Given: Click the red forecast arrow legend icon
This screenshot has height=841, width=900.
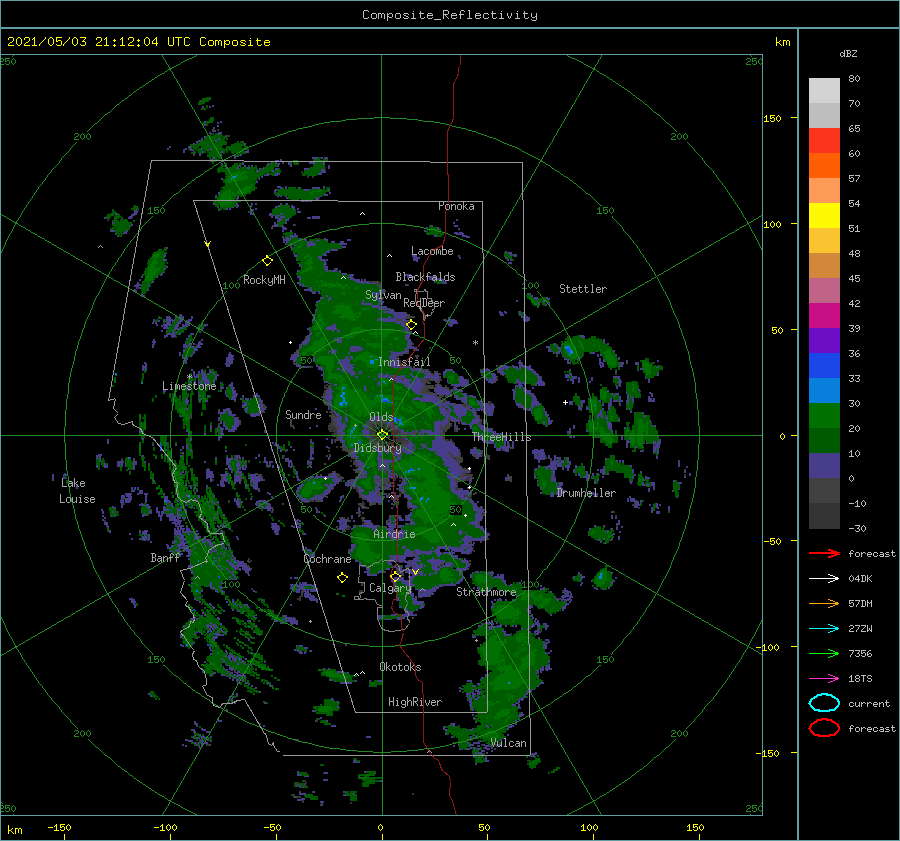Looking at the screenshot, I should click(824, 553).
